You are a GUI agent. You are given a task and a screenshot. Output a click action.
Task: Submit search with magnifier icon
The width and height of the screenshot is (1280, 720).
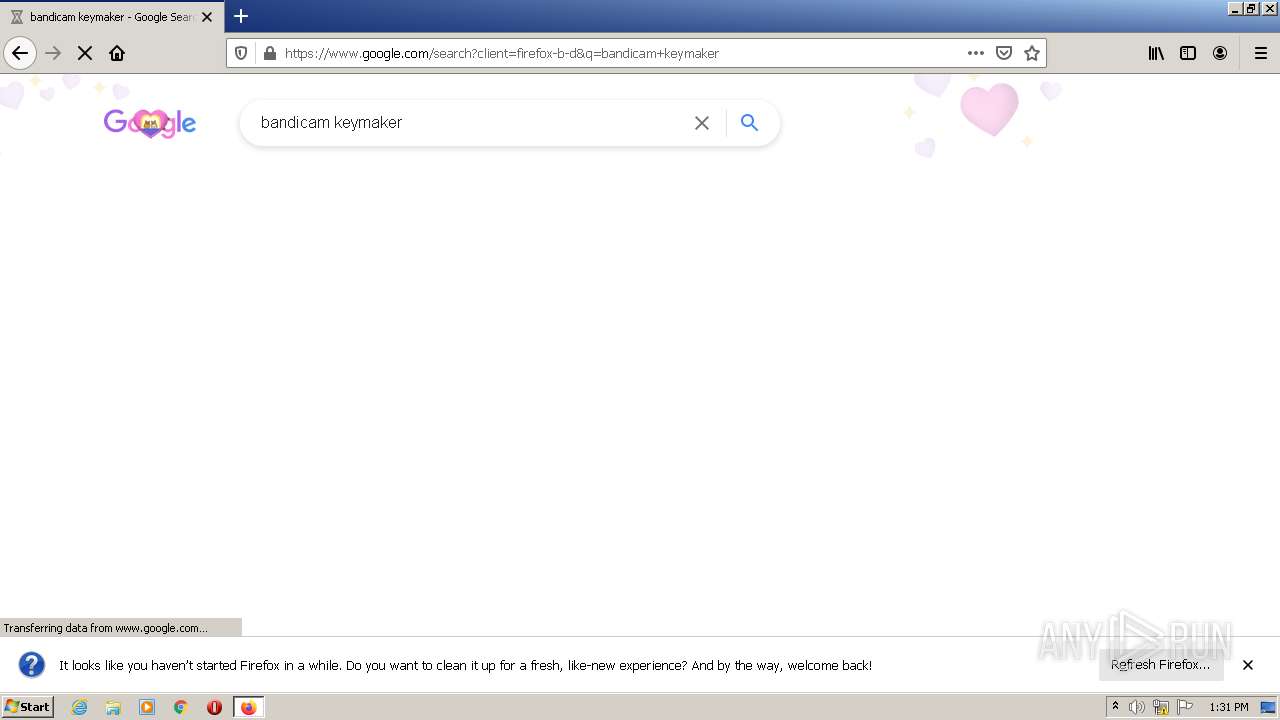tap(749, 122)
